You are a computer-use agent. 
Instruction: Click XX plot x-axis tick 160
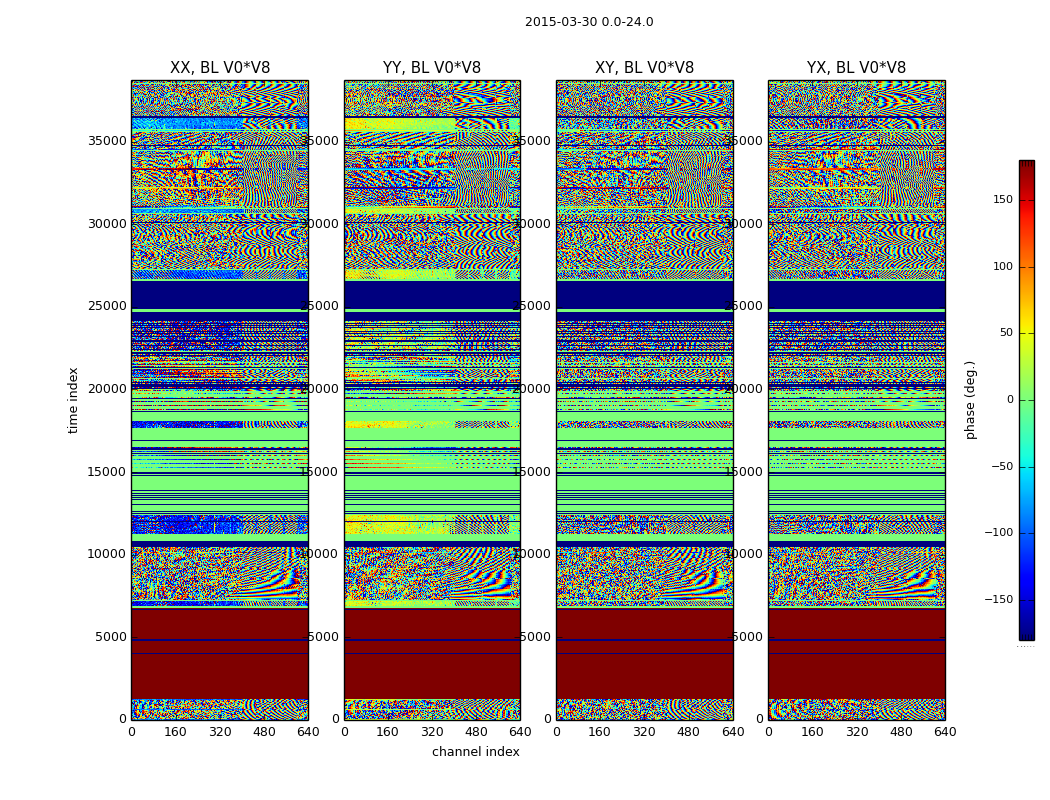pos(175,732)
